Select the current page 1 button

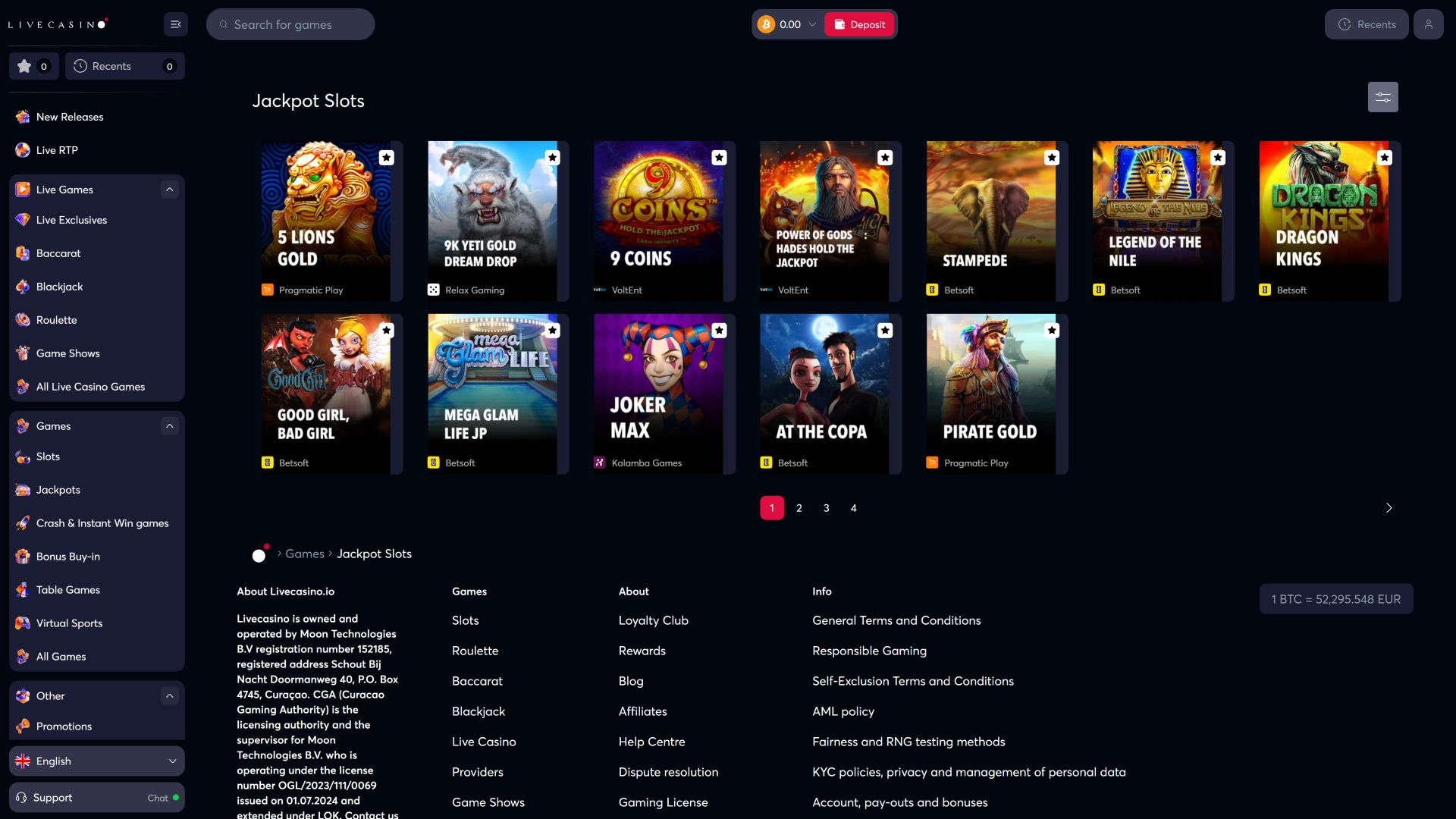772,508
